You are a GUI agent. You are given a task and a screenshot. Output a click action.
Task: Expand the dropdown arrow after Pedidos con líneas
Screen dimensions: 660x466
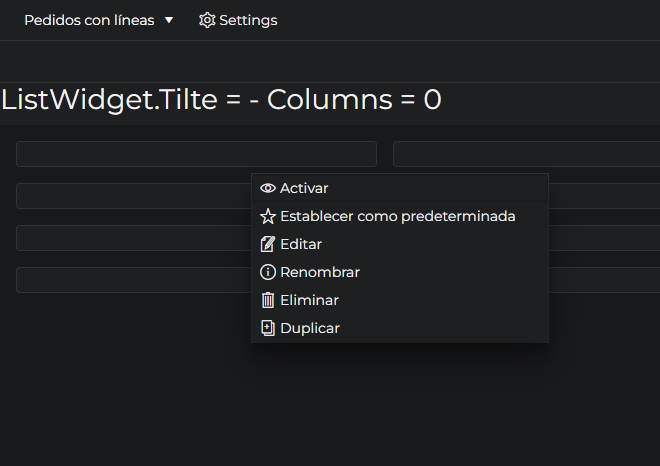(169, 20)
